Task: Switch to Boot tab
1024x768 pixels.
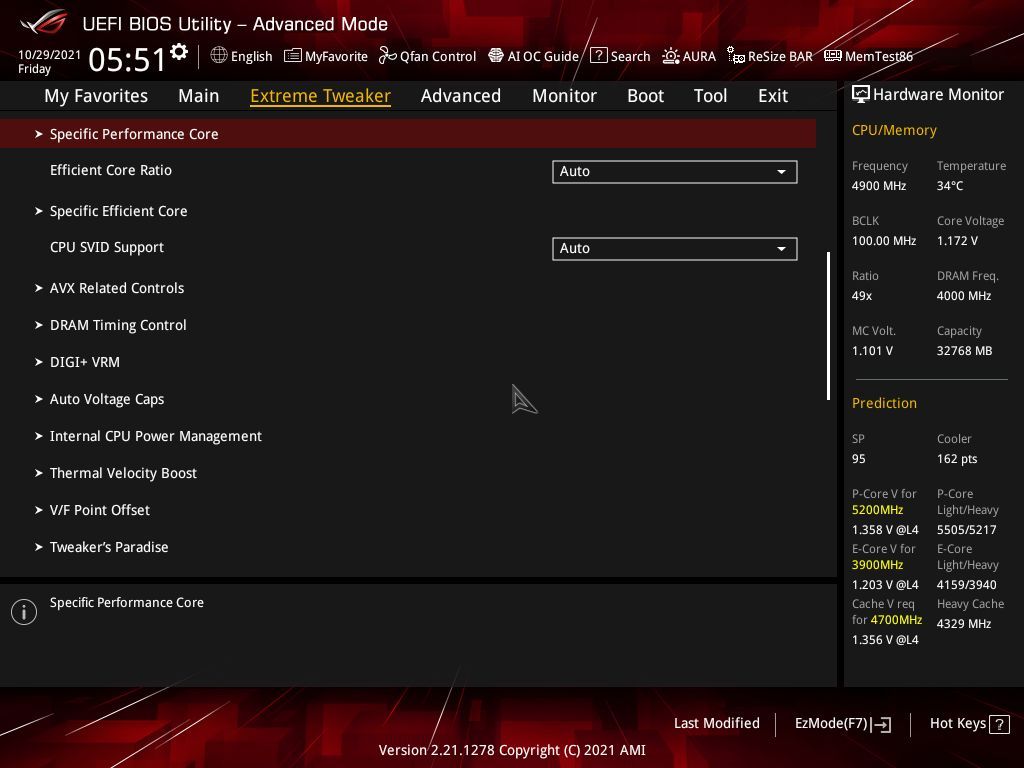Action: (645, 96)
